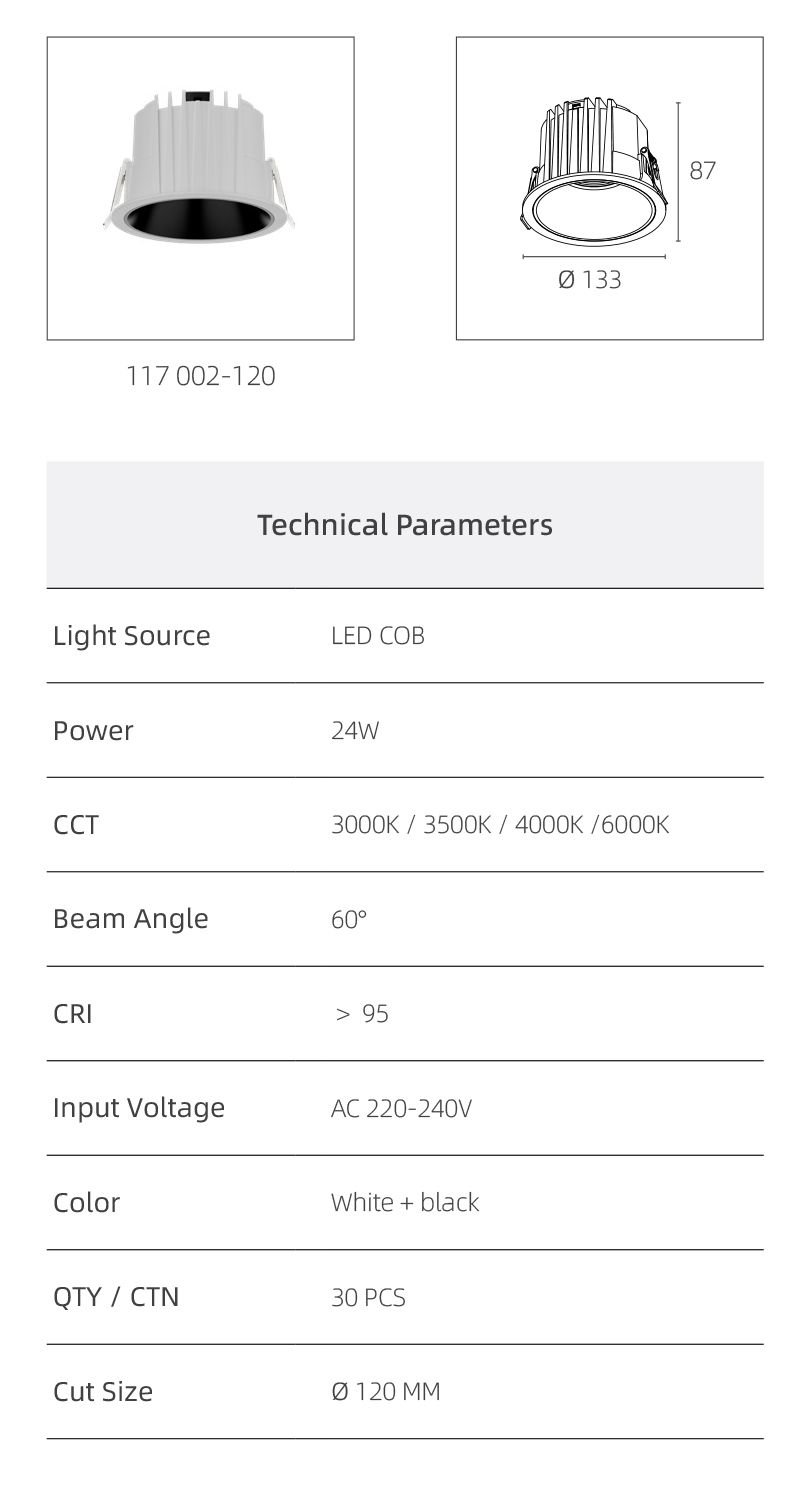This screenshot has width=809, height=1502.
Task: Click the Ø 133 diameter label
Action: (x=590, y=279)
